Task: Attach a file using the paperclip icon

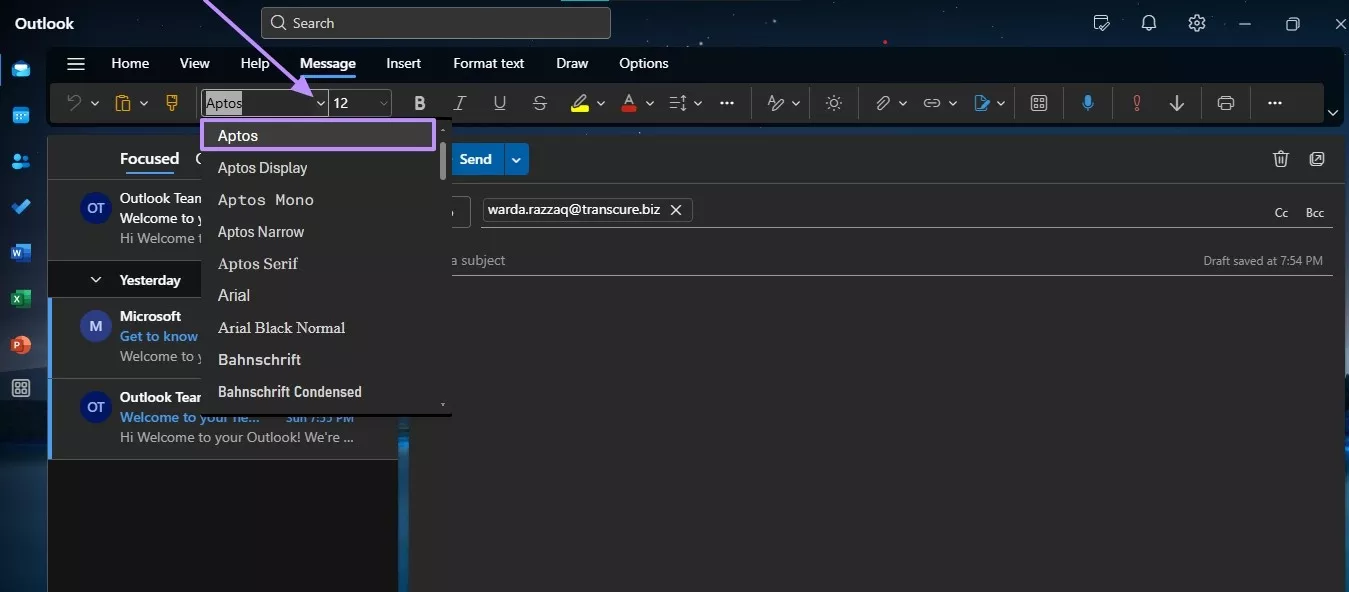Action: click(884, 102)
